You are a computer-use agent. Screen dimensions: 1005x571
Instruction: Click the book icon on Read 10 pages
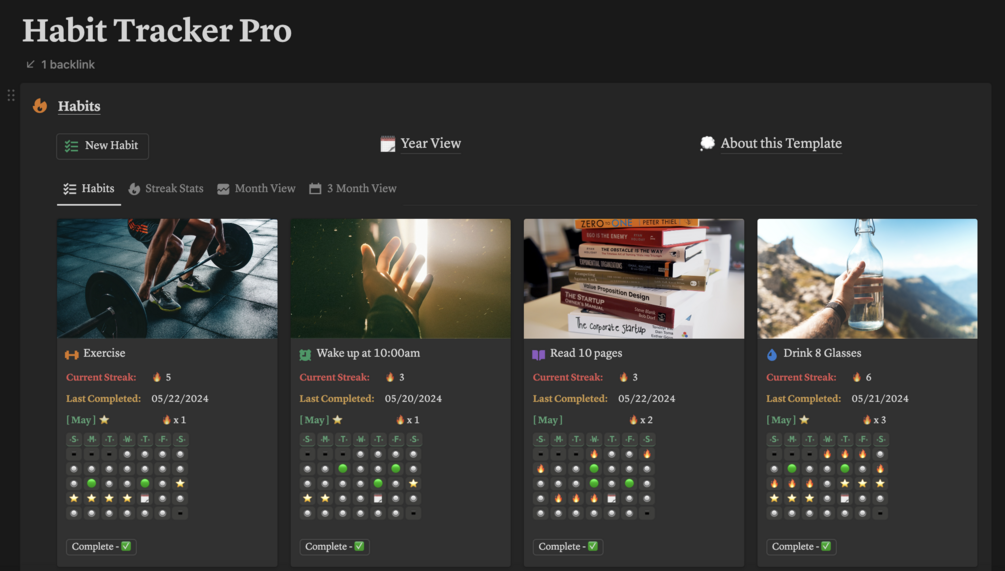[x=538, y=354]
